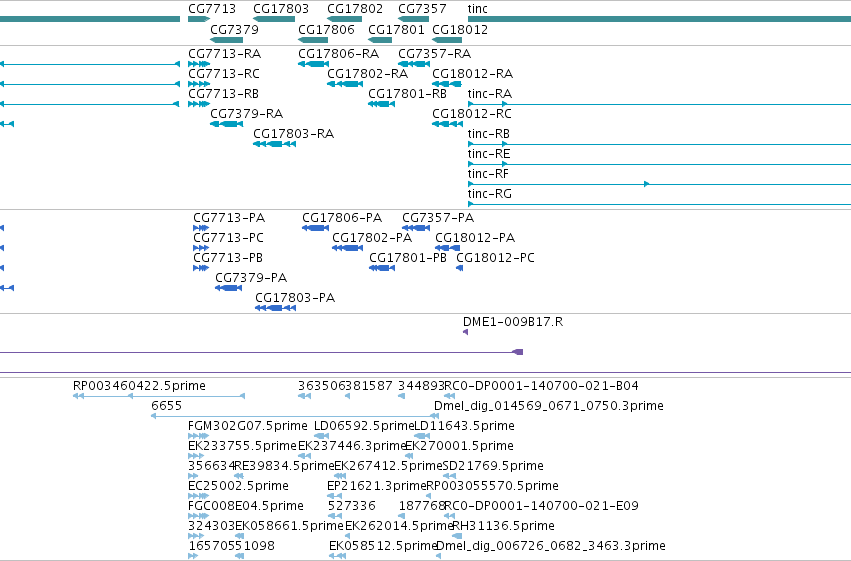Select transcript CG17802-RA
Screen dimensions: 851x561
point(367,74)
